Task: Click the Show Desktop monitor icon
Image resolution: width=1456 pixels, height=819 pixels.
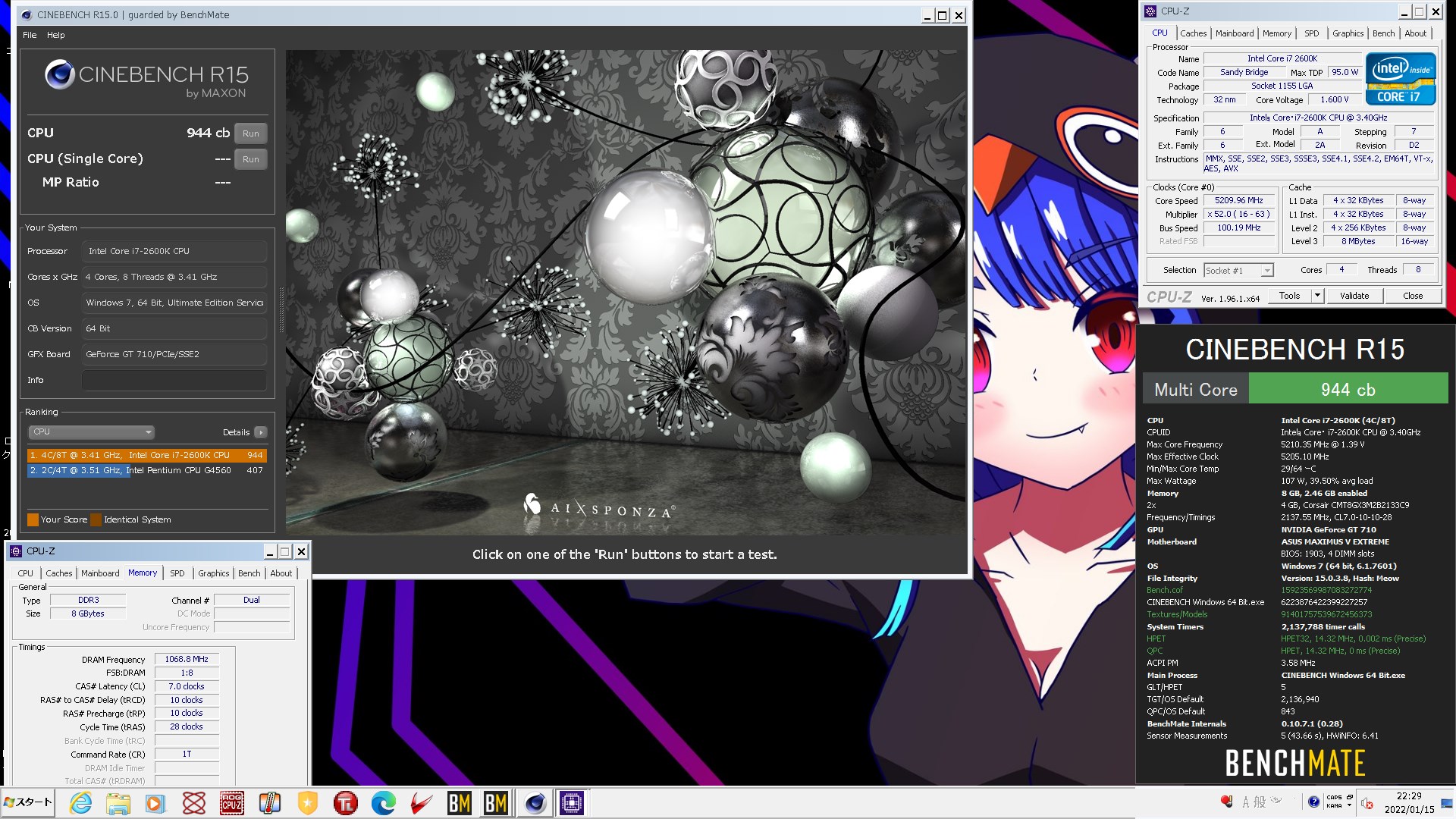Action: coord(1447,804)
